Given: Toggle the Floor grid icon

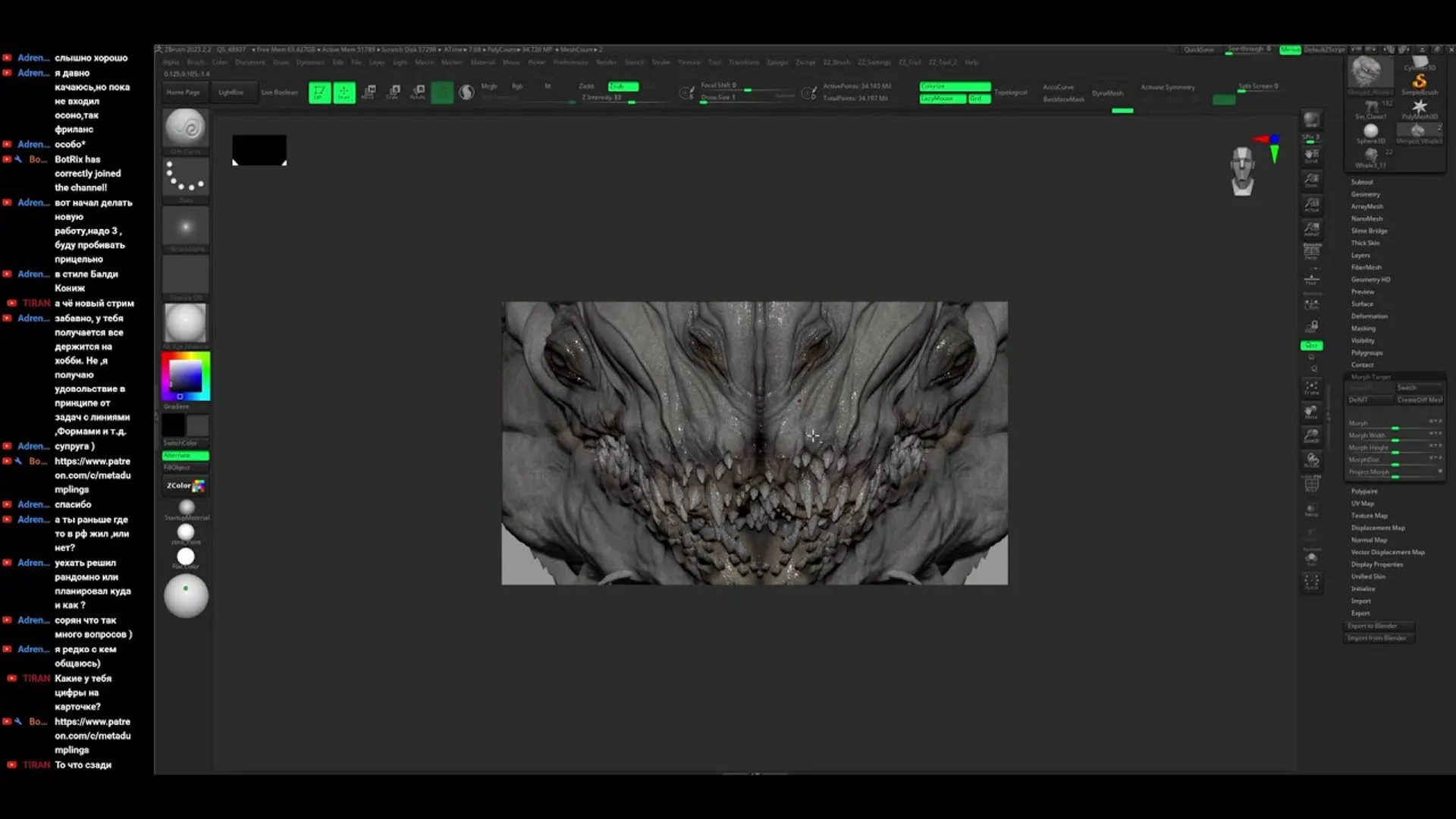Looking at the screenshot, I should (1311, 280).
